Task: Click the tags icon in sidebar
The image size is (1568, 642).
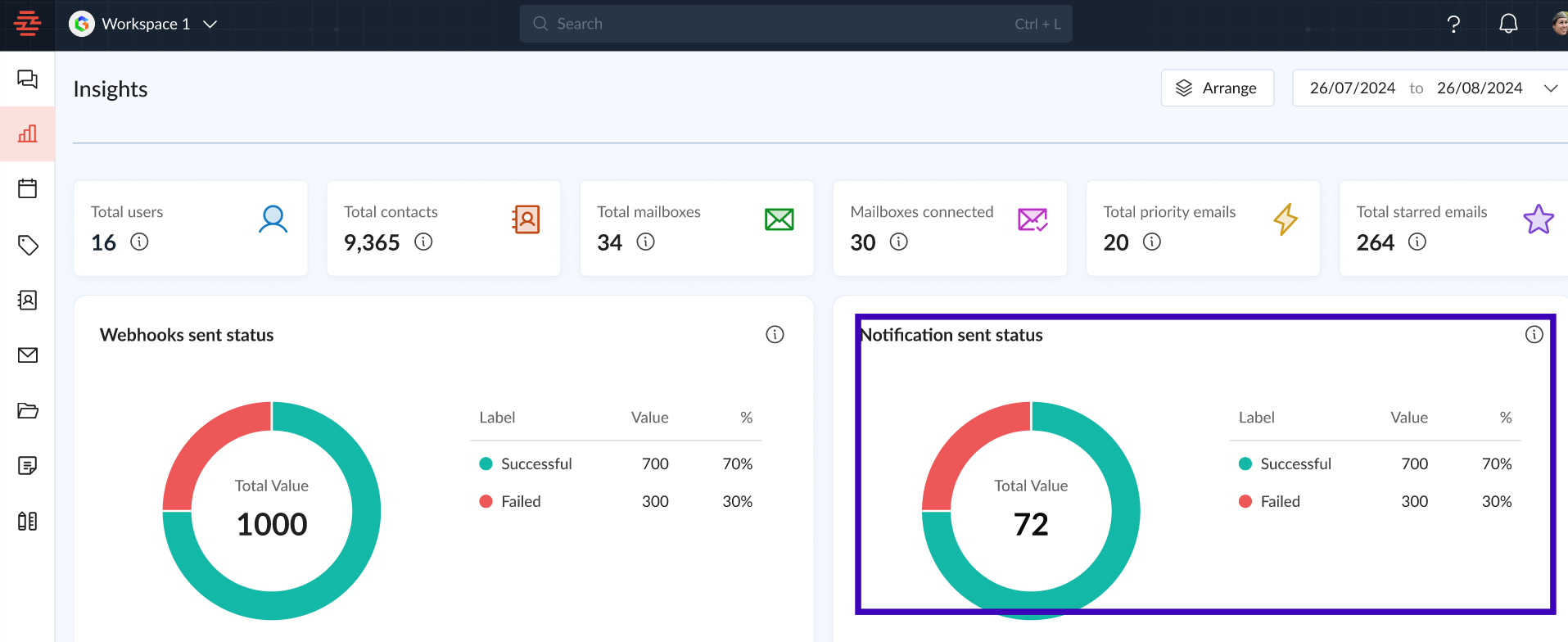Action: click(27, 245)
